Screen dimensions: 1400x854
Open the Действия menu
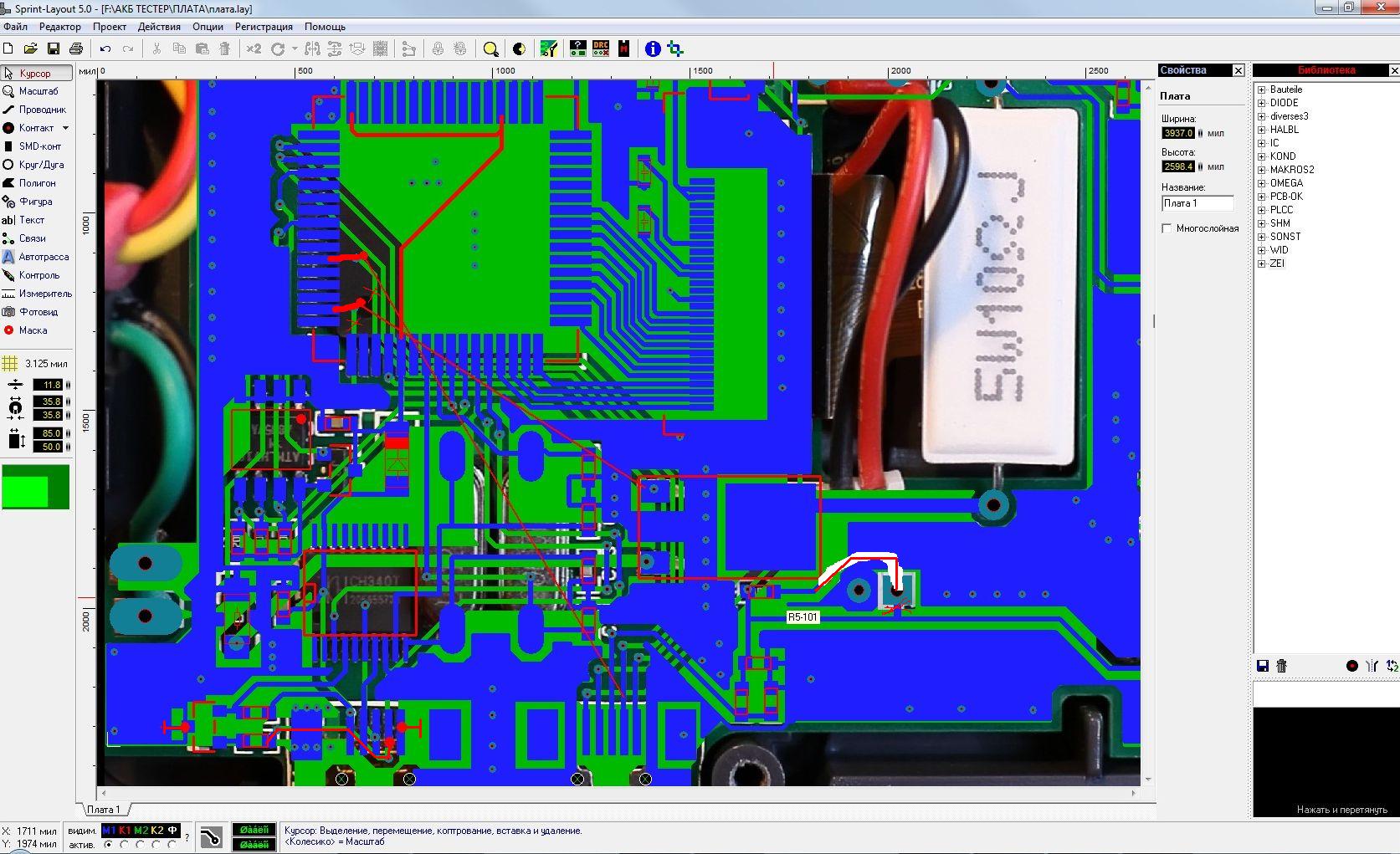[159, 27]
